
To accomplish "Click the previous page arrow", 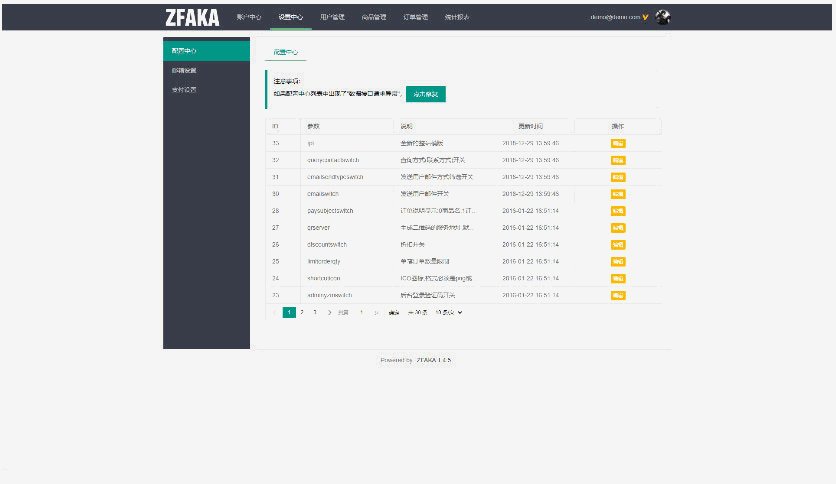I will [x=275, y=312].
